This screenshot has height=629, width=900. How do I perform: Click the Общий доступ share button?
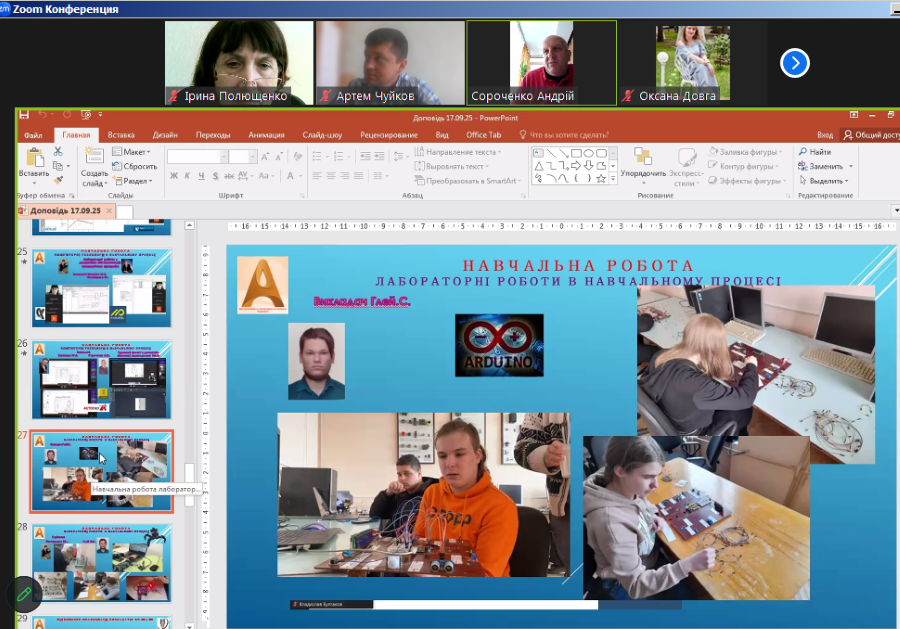tap(871, 135)
